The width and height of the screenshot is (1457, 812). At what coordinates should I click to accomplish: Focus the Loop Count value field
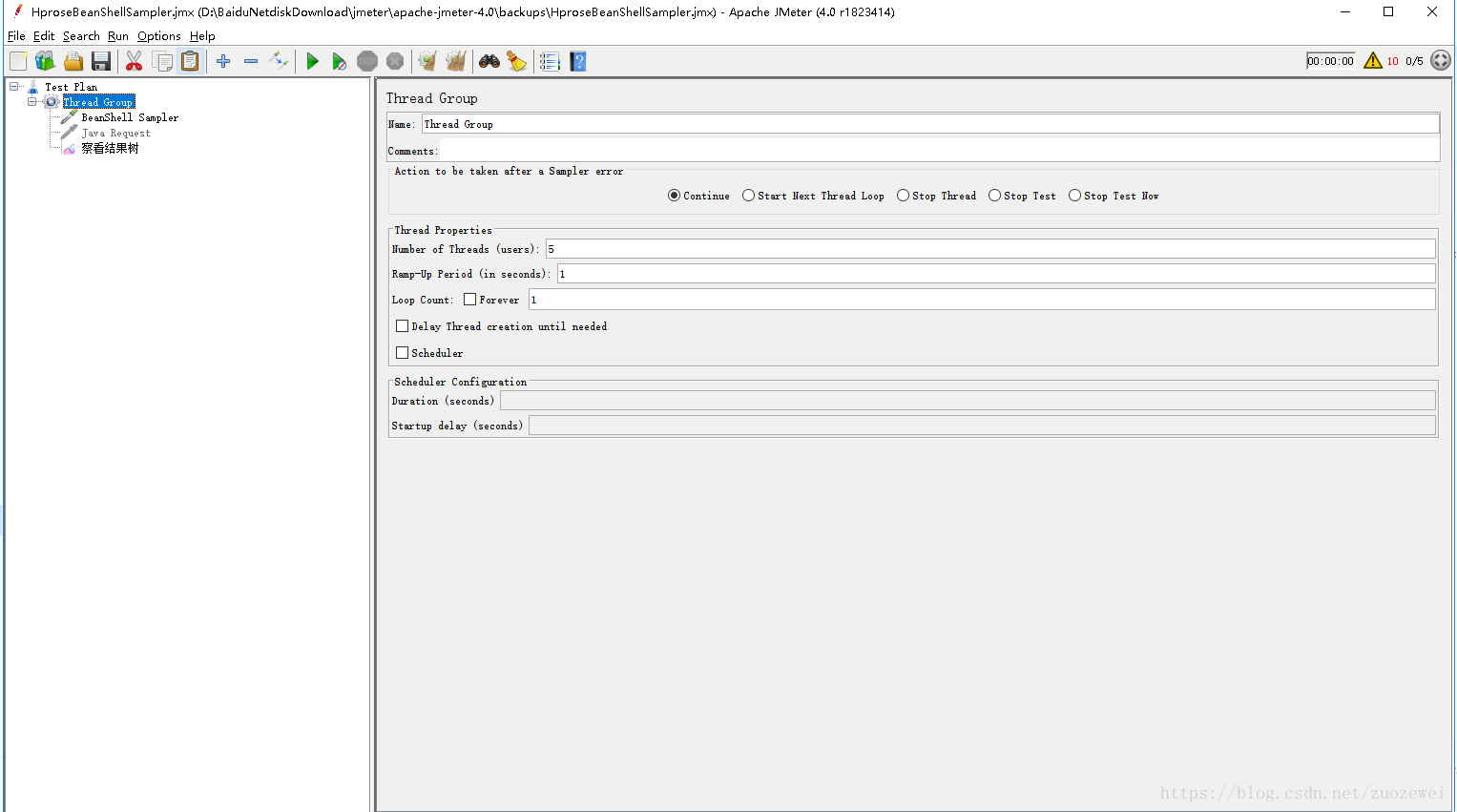point(982,300)
